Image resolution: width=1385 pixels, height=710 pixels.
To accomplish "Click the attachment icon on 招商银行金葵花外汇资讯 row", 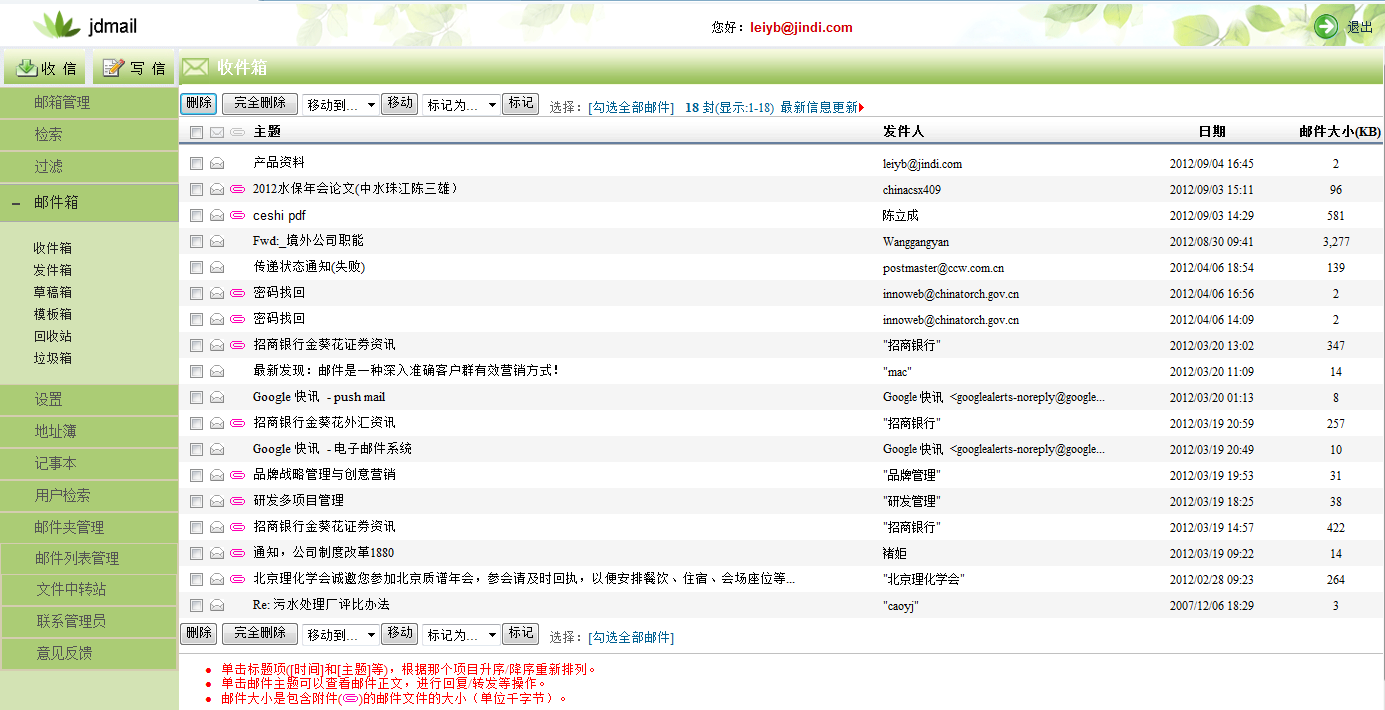I will tap(237, 423).
